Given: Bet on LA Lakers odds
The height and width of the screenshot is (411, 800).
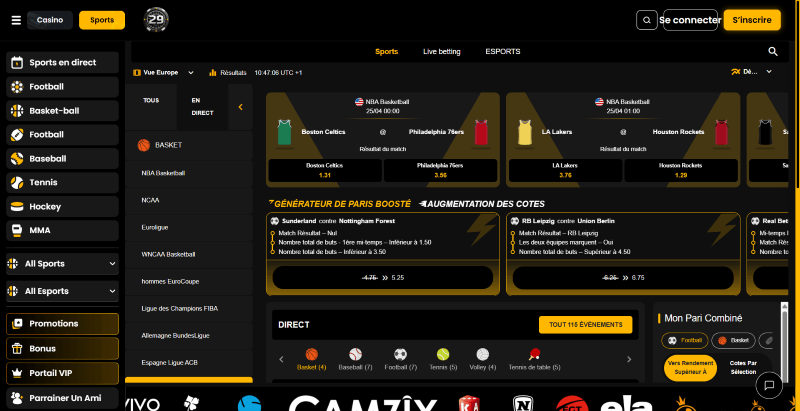Looking at the screenshot, I should (565, 170).
